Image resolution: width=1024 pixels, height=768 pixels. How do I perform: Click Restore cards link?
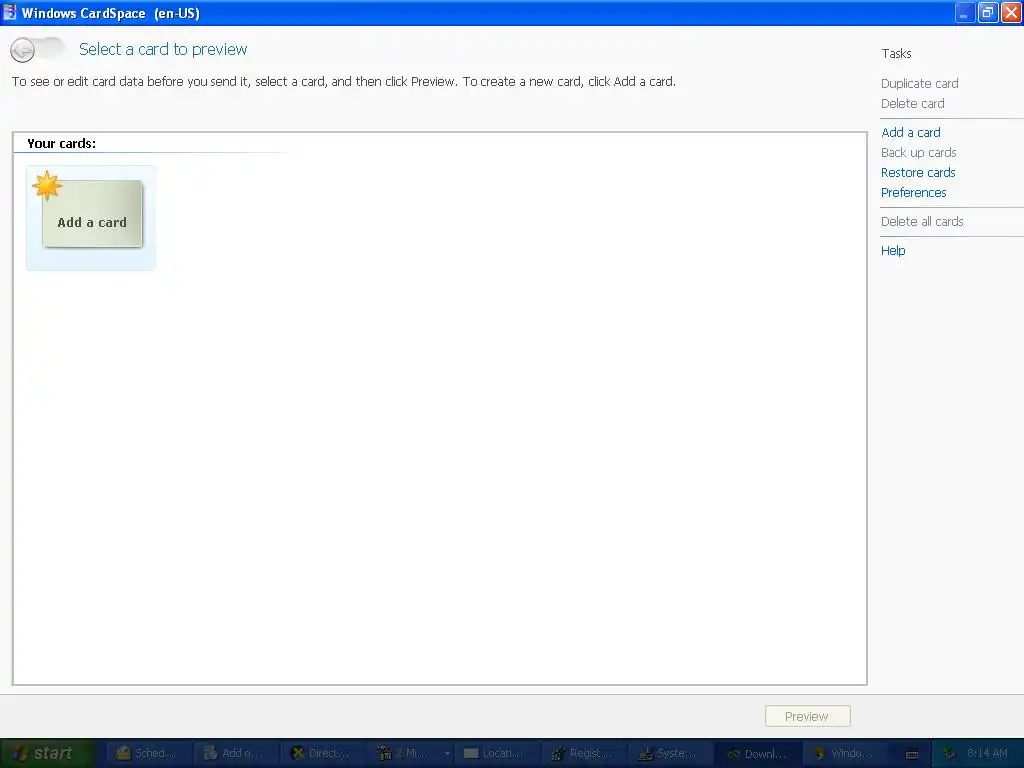[x=918, y=172]
